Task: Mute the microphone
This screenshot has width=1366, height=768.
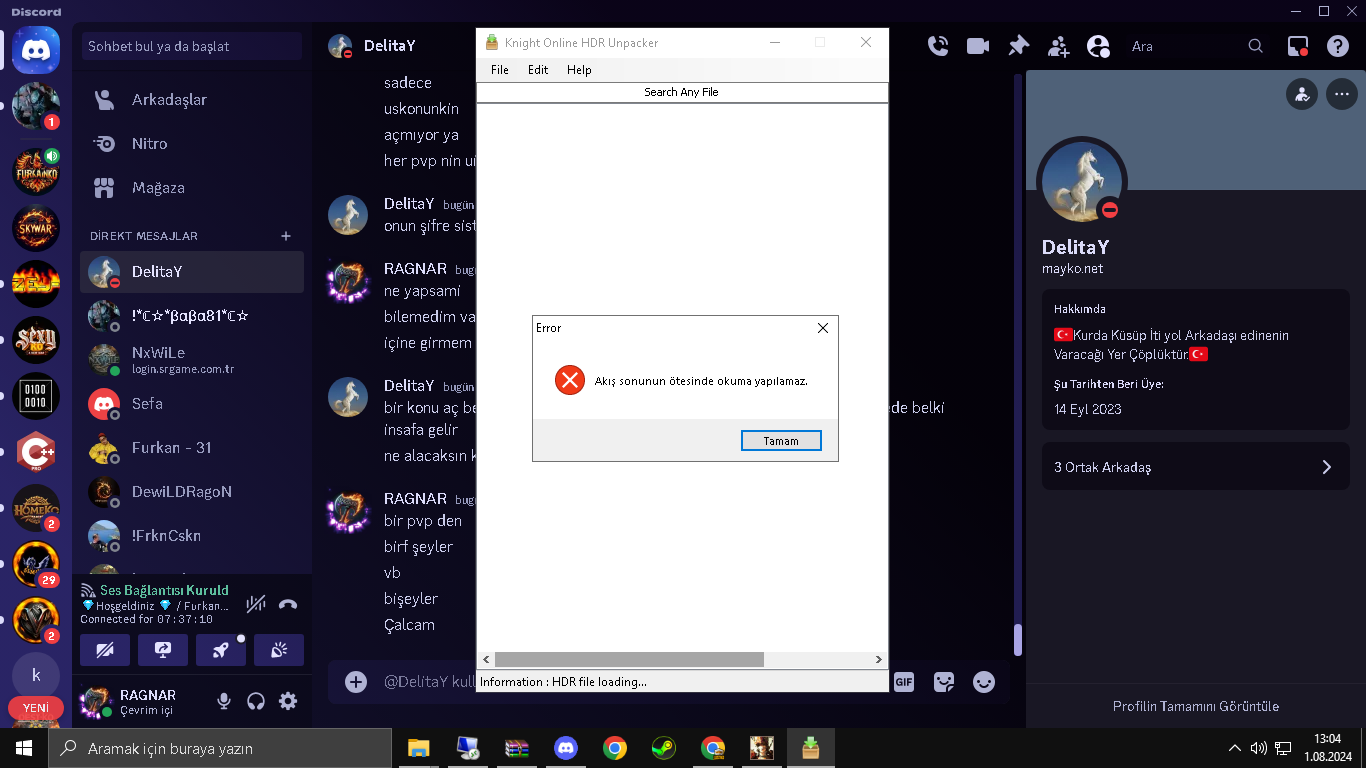Action: [224, 702]
